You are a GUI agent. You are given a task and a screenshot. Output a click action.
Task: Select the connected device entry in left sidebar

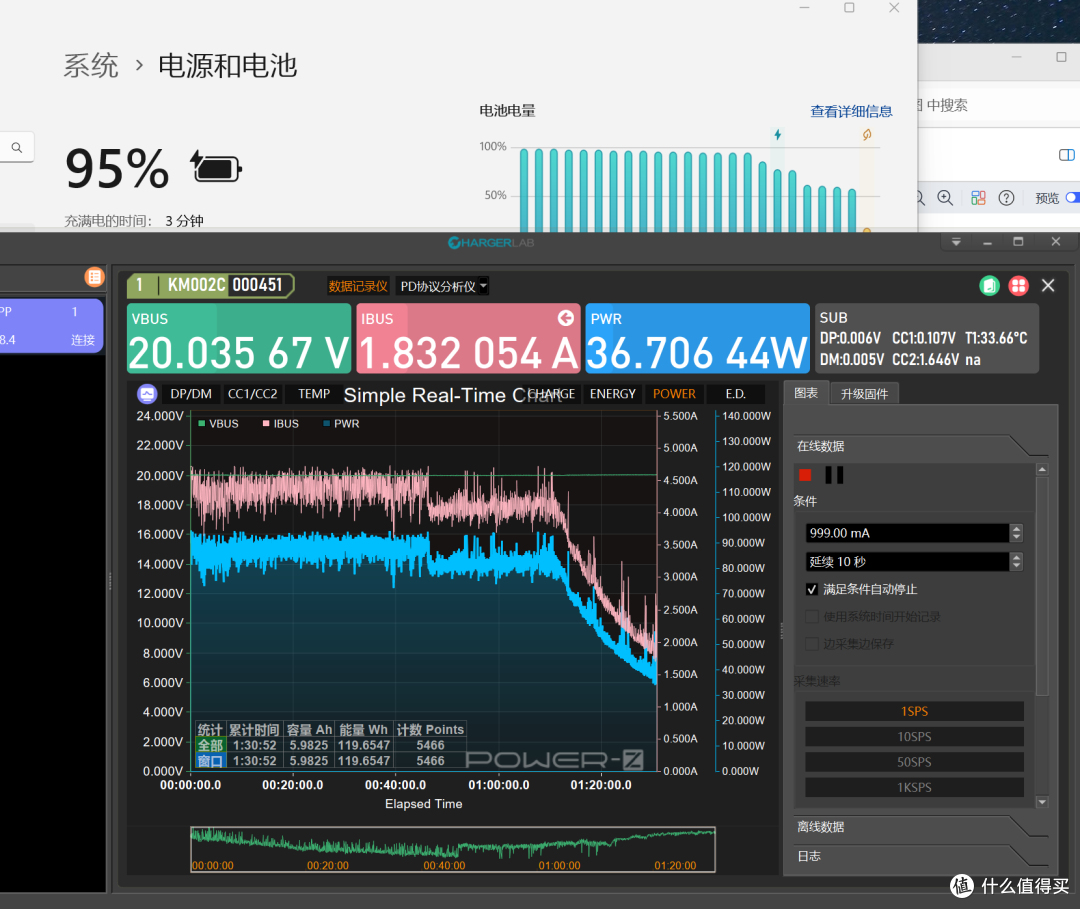coord(50,326)
